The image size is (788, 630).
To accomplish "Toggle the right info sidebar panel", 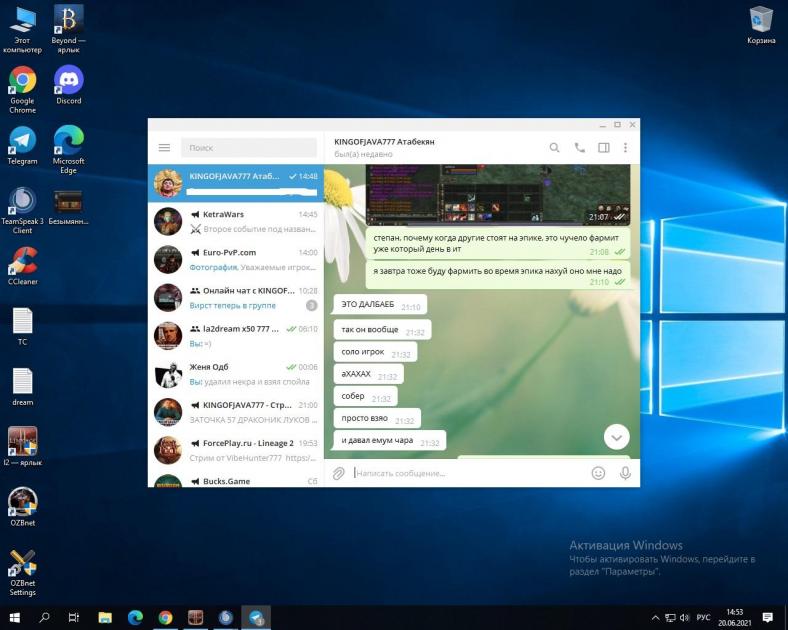I will (603, 148).
